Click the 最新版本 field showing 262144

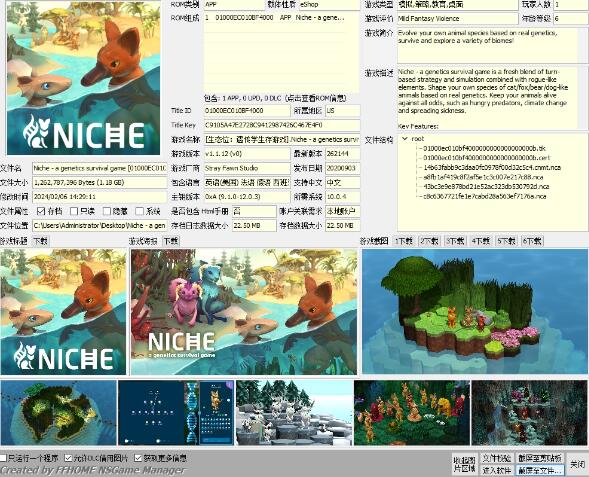pyautogui.click(x=343, y=154)
